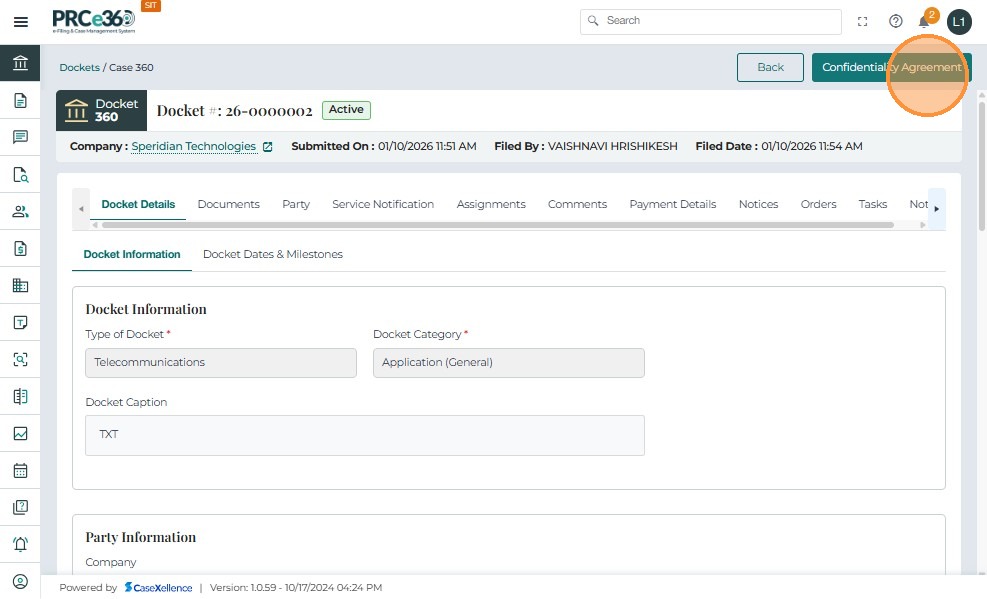Open the Docket Dates & Milestones tab
Screen dimensions: 987x599
pos(273,254)
